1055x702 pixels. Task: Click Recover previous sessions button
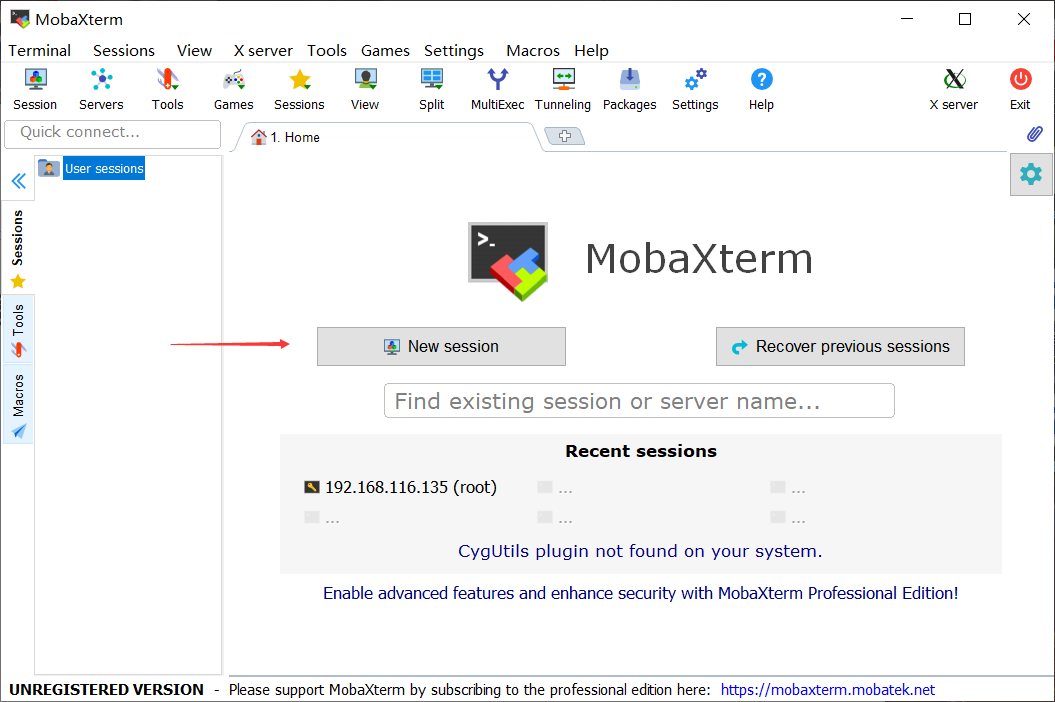coord(840,347)
